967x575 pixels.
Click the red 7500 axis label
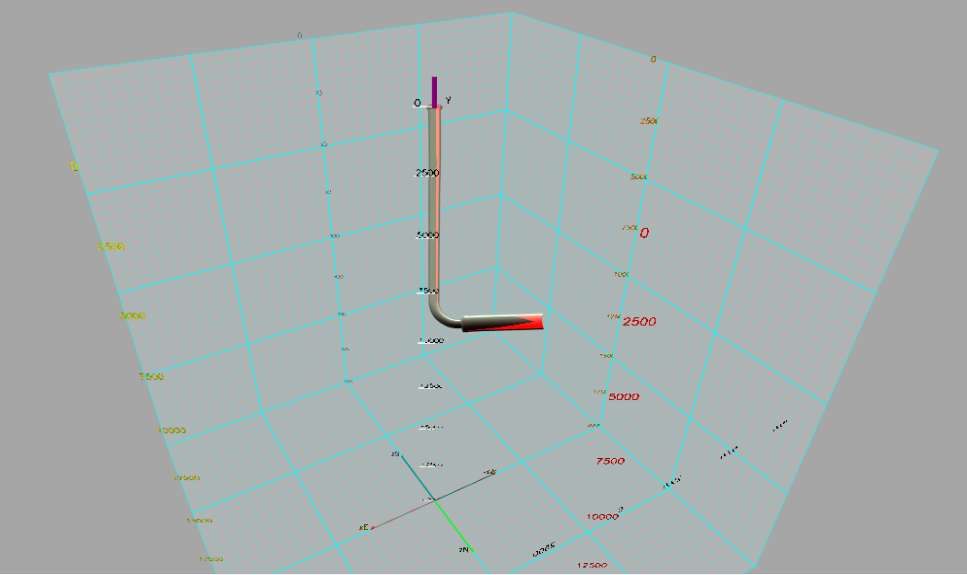point(609,461)
